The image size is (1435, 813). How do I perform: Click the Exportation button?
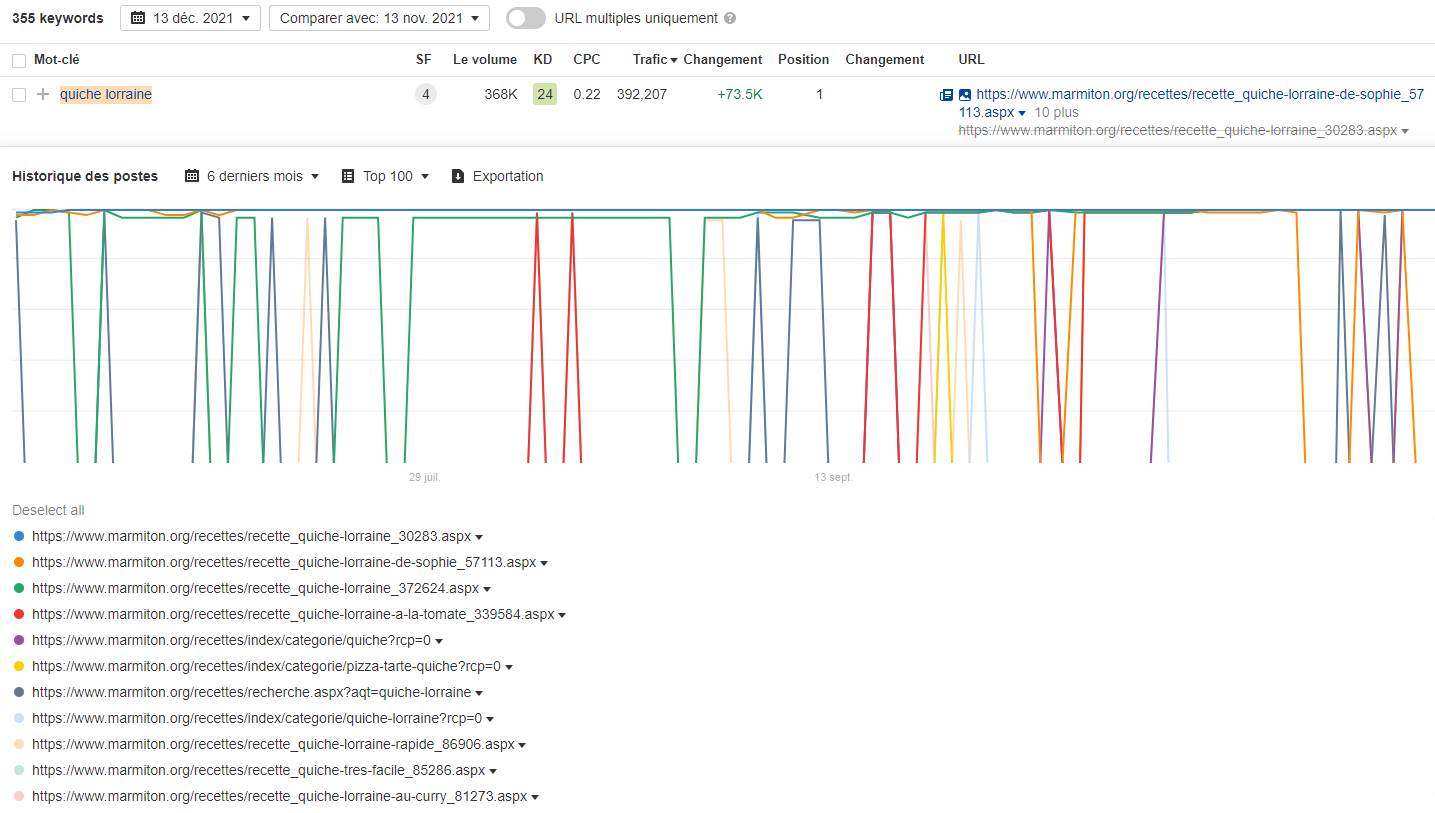pos(498,176)
